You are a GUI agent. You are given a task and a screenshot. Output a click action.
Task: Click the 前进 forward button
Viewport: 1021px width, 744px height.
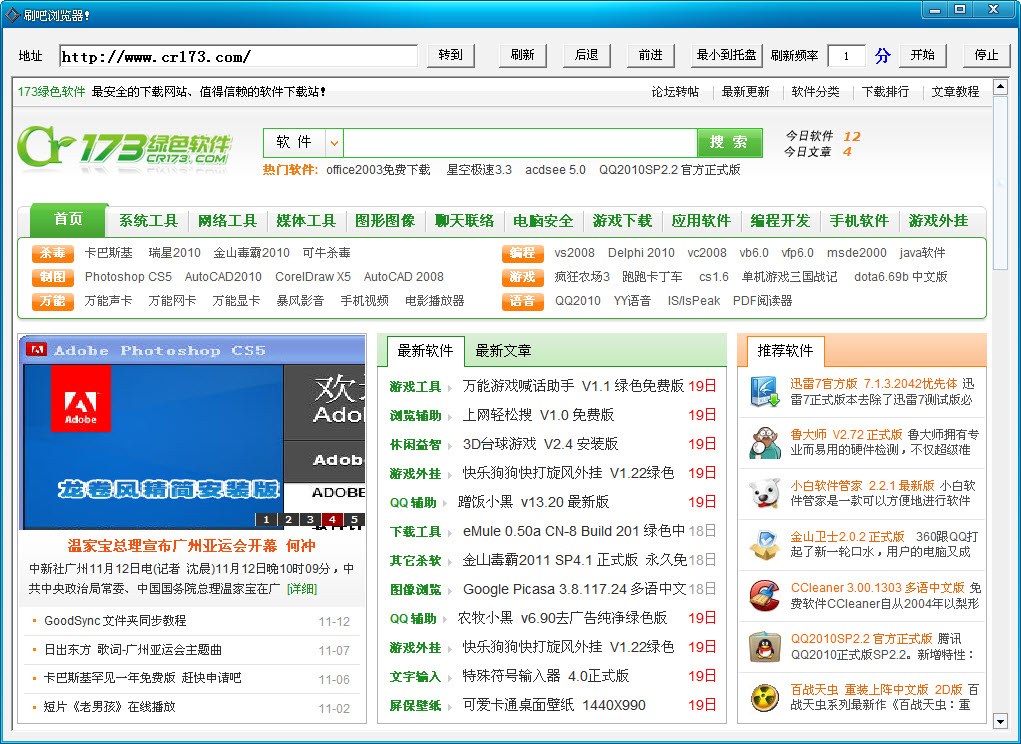[x=650, y=55]
